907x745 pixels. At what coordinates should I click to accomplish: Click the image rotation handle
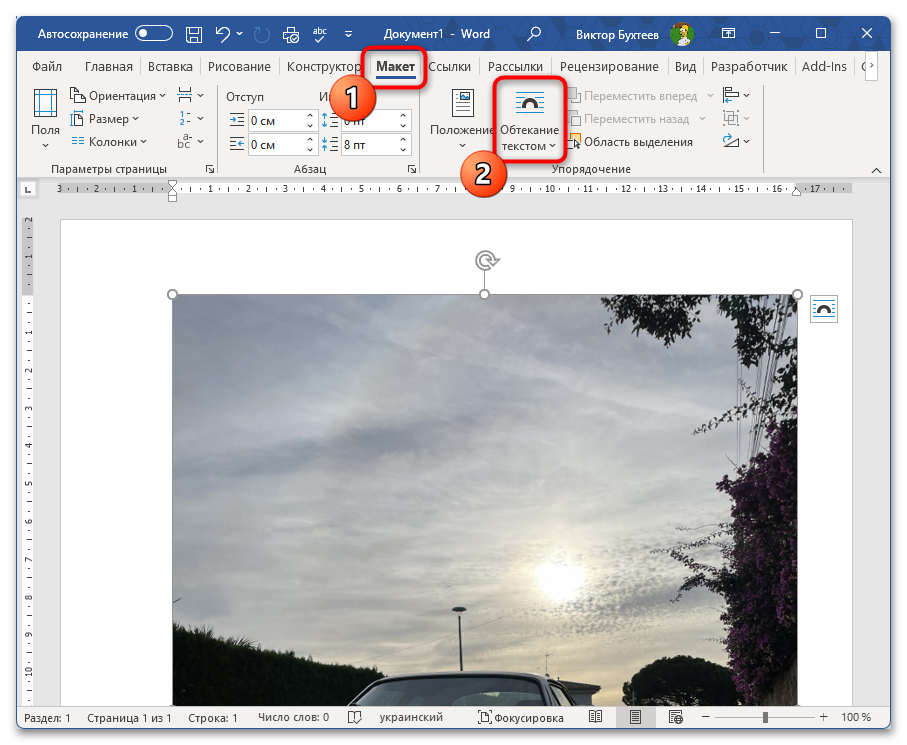(x=485, y=261)
